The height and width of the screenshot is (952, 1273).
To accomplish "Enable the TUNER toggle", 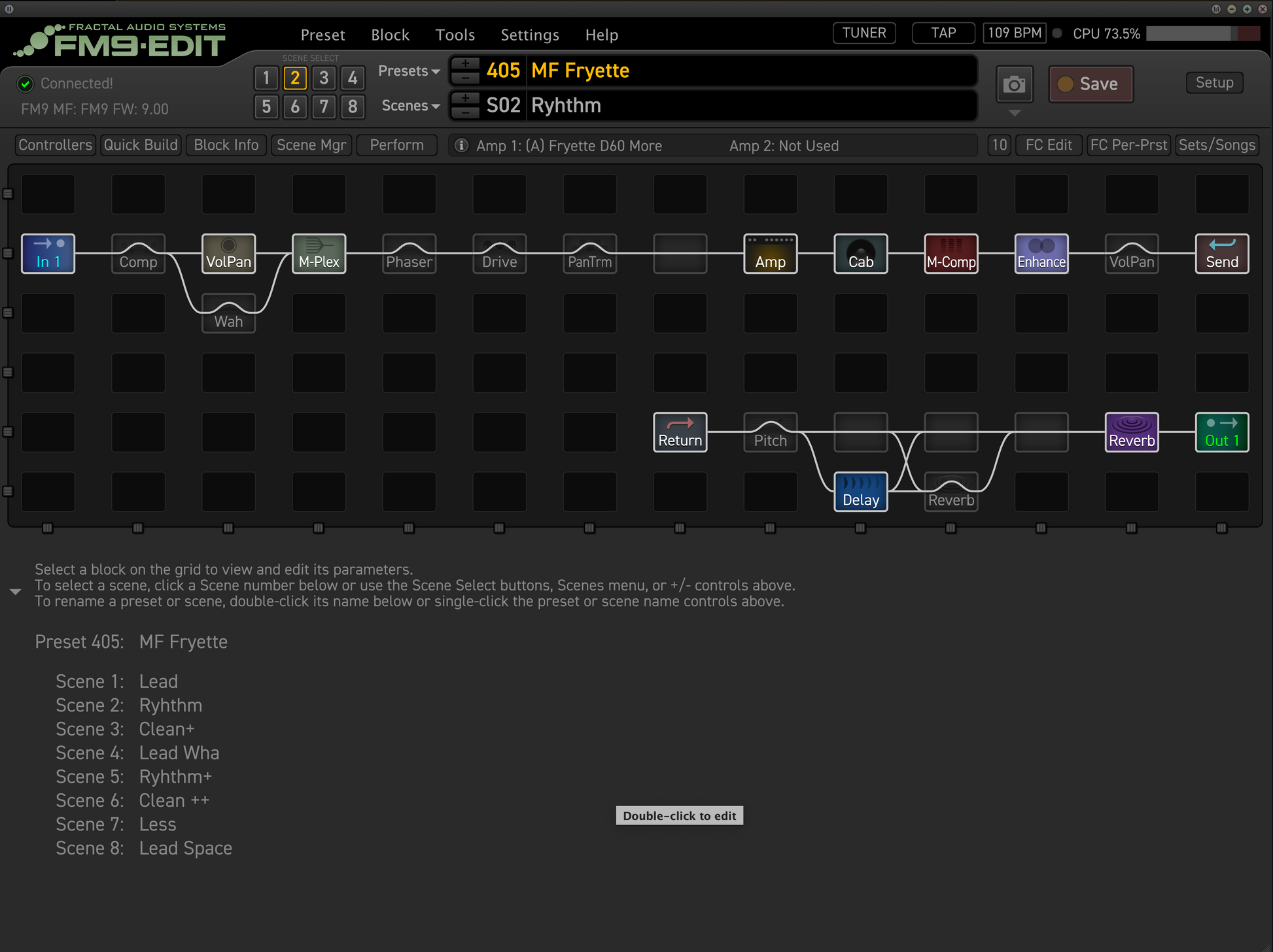I will tap(863, 33).
